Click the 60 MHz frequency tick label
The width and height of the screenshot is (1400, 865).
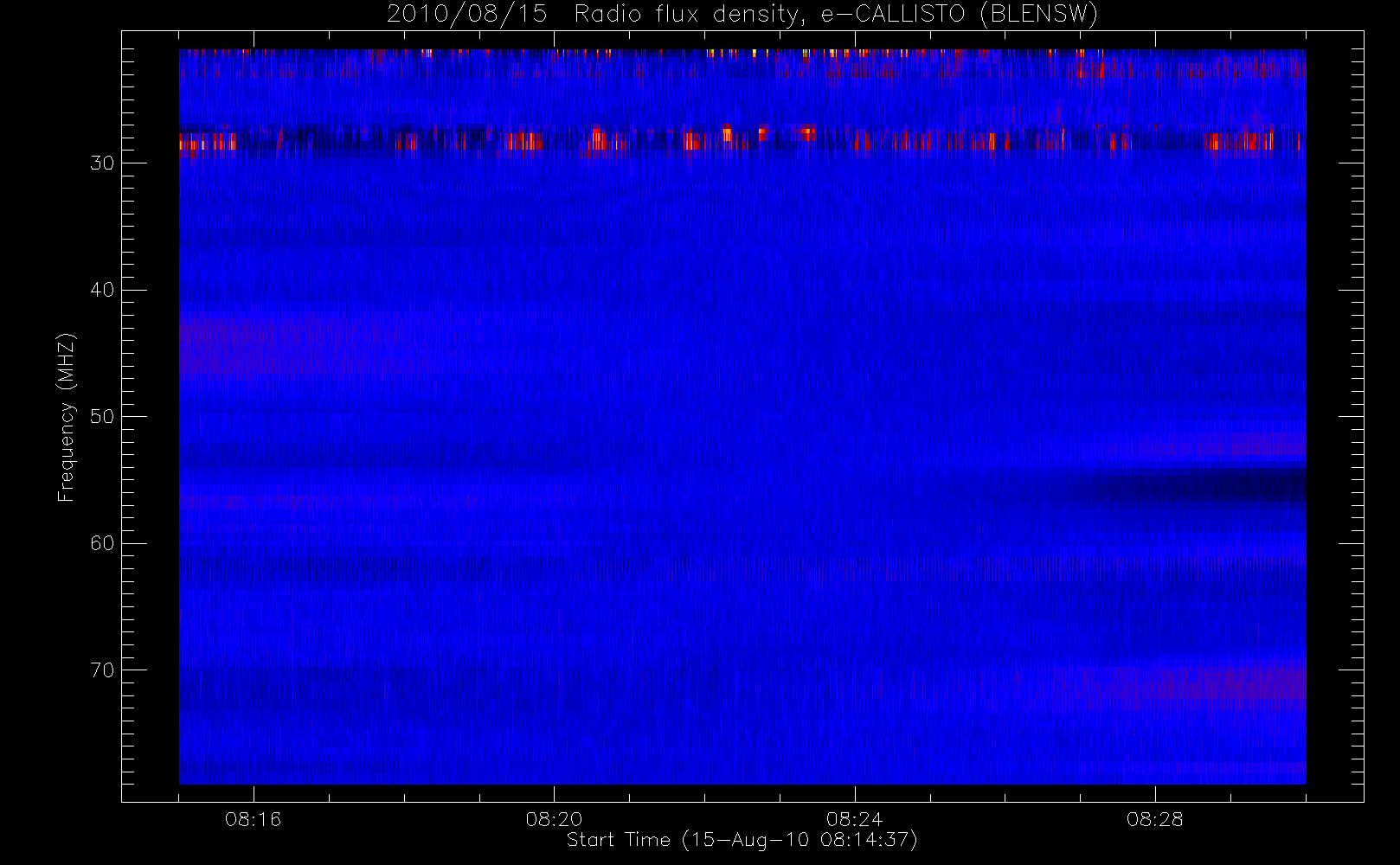(x=102, y=543)
